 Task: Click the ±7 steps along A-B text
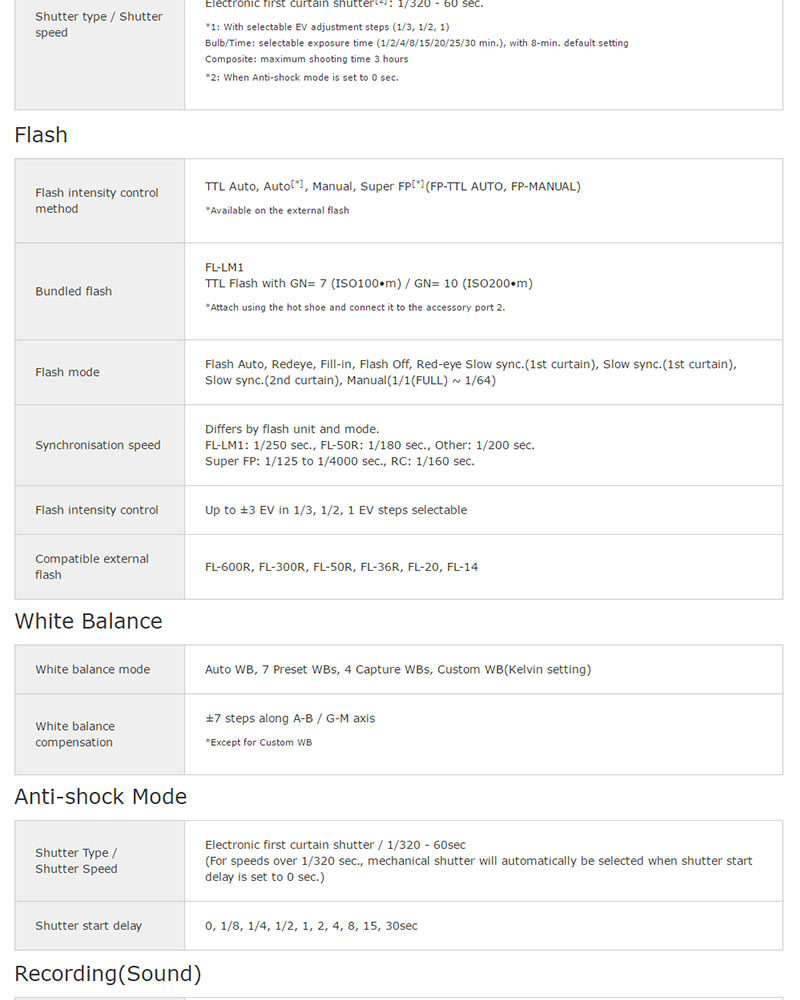[290, 718]
